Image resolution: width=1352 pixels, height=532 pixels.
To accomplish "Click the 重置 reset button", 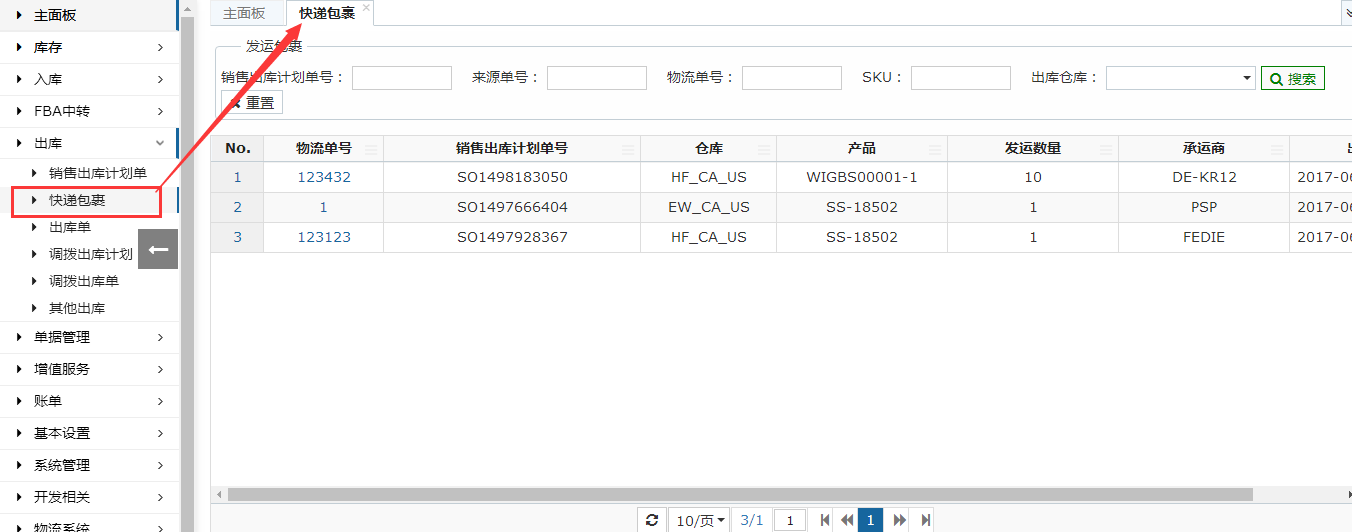I will tap(252, 102).
